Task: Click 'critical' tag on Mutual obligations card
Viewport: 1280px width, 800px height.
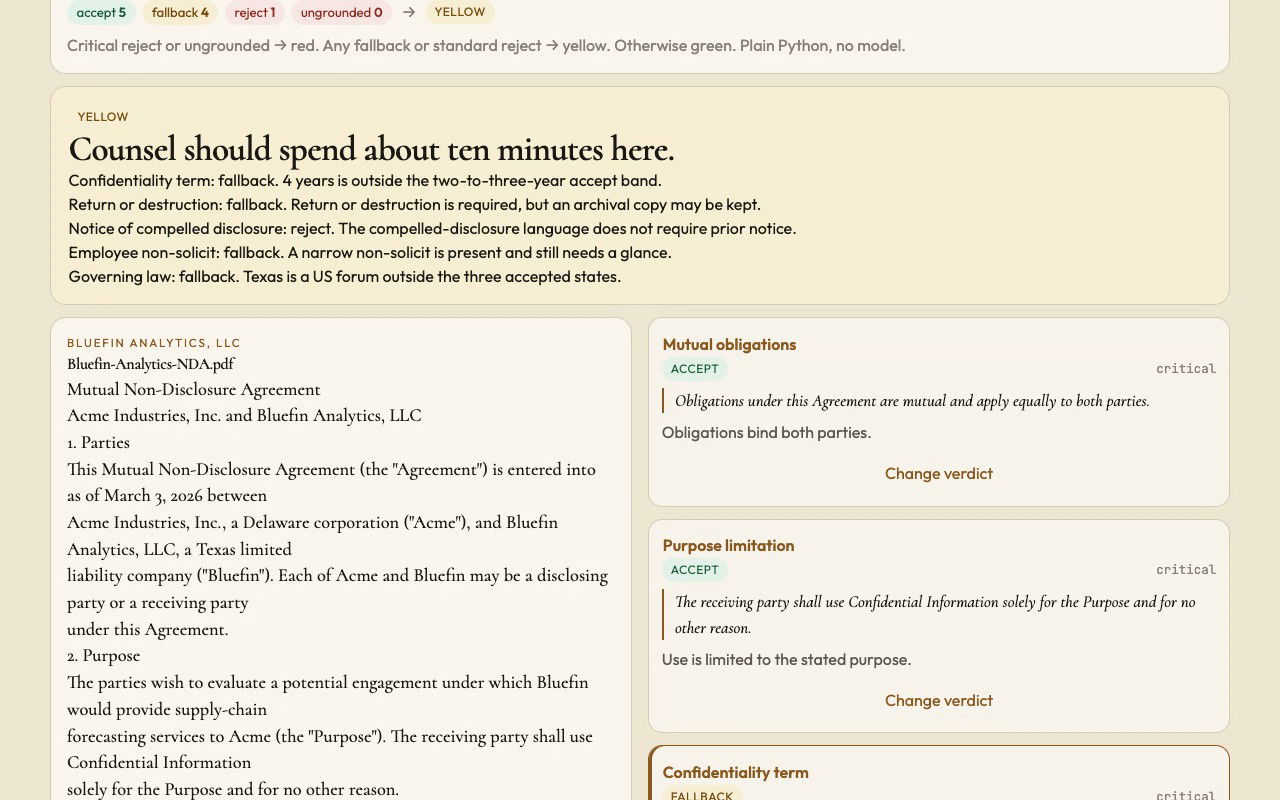Action: pos(1186,369)
